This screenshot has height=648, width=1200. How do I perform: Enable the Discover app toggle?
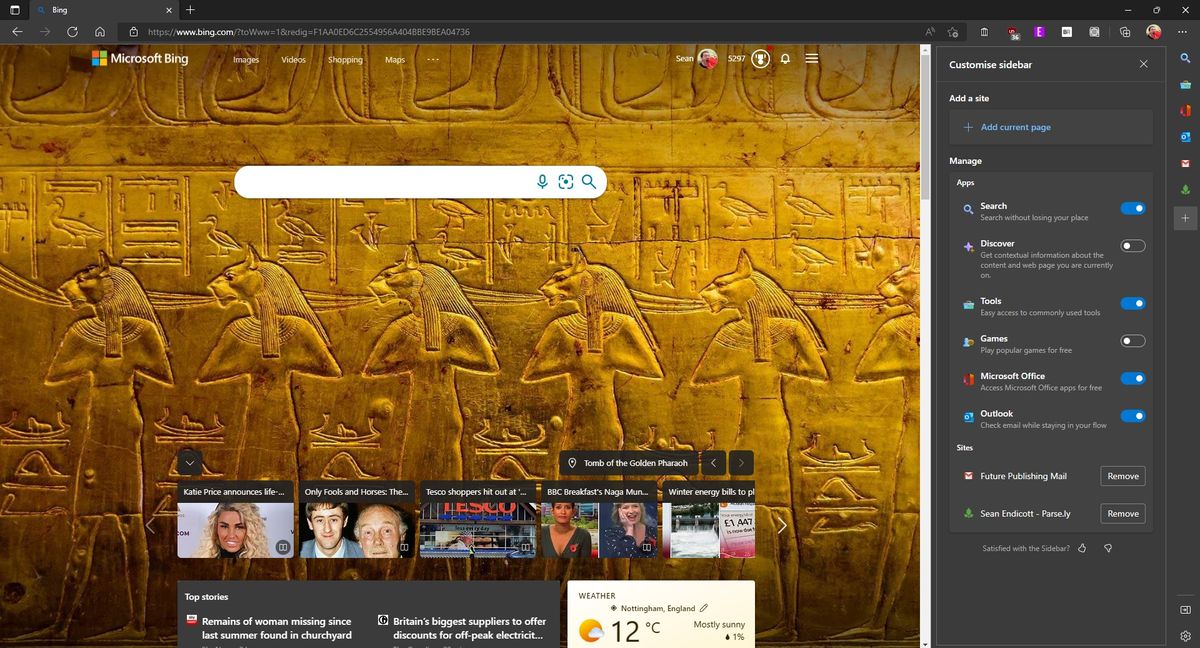click(1131, 245)
